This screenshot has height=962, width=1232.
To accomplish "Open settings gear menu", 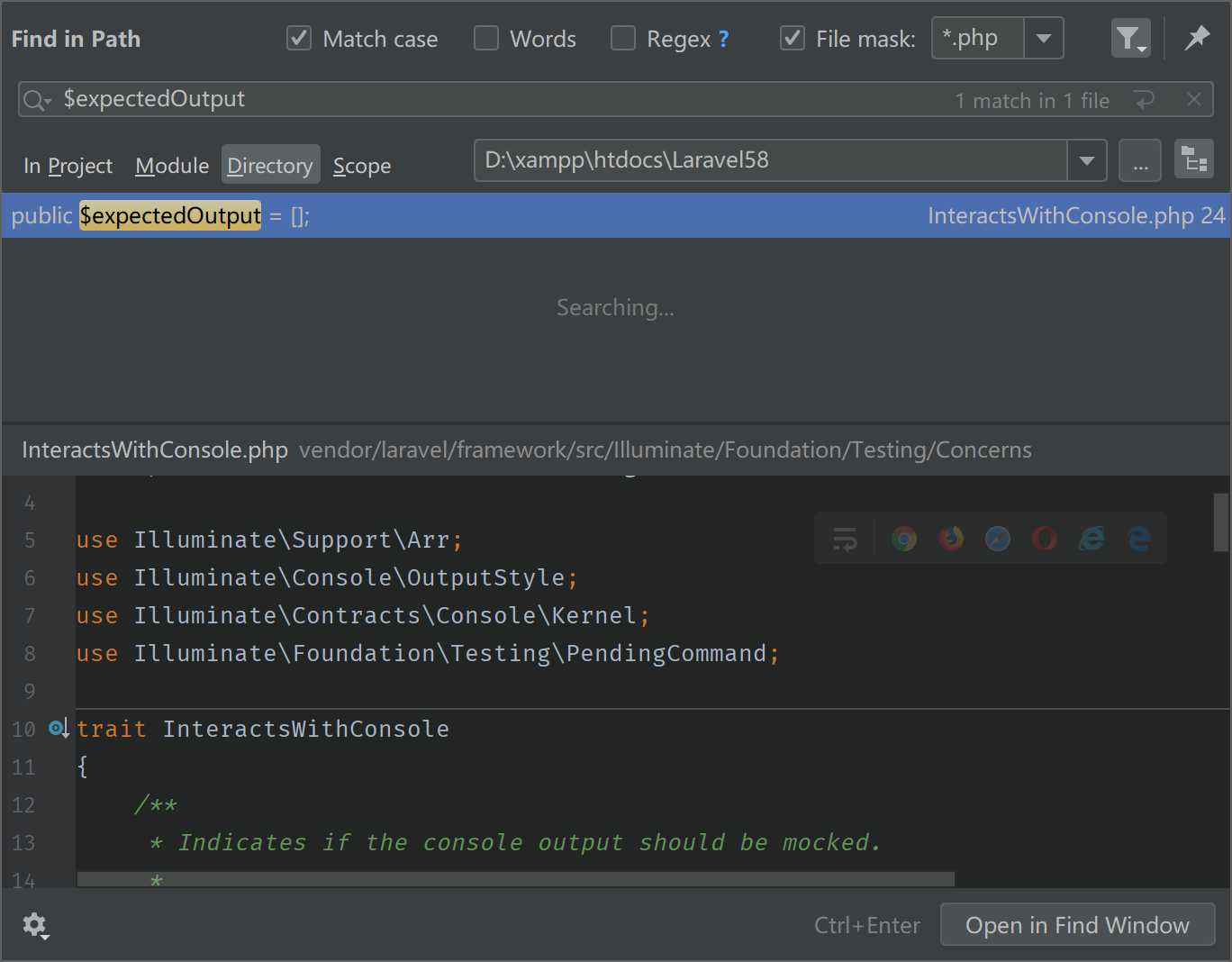I will click(35, 925).
